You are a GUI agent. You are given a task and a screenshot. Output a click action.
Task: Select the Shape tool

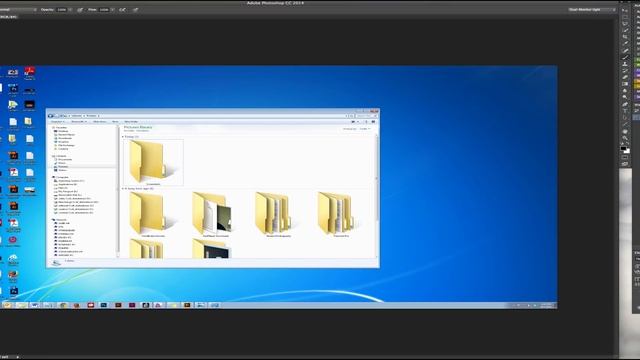pos(625,125)
